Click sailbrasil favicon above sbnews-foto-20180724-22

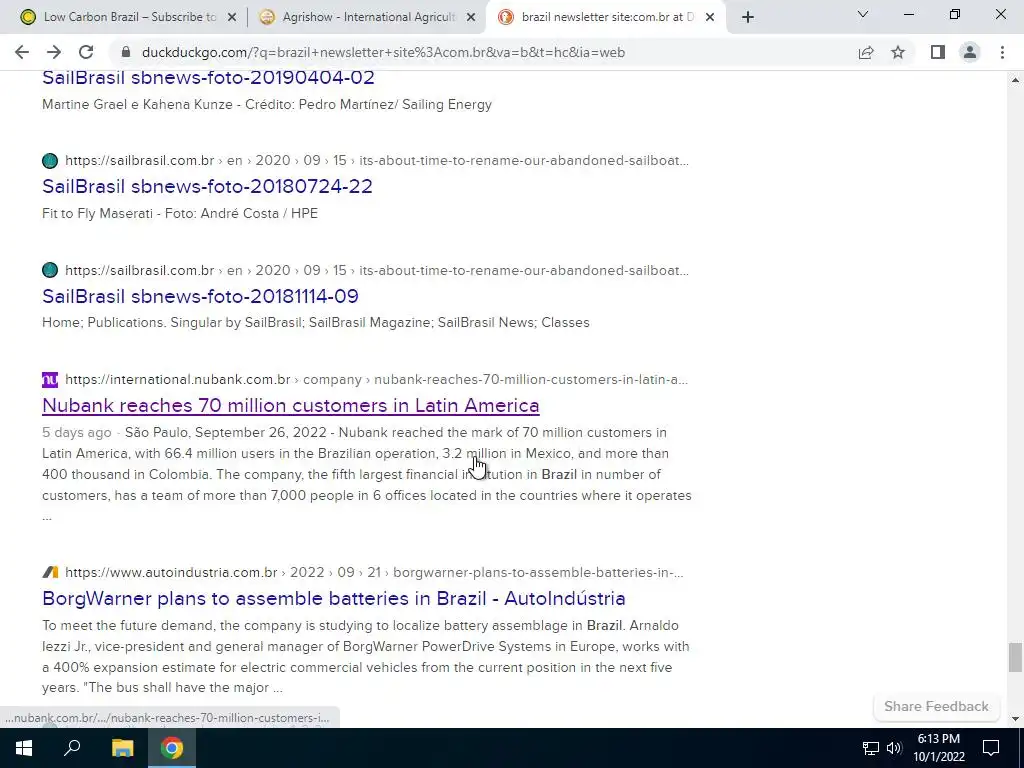pos(50,161)
